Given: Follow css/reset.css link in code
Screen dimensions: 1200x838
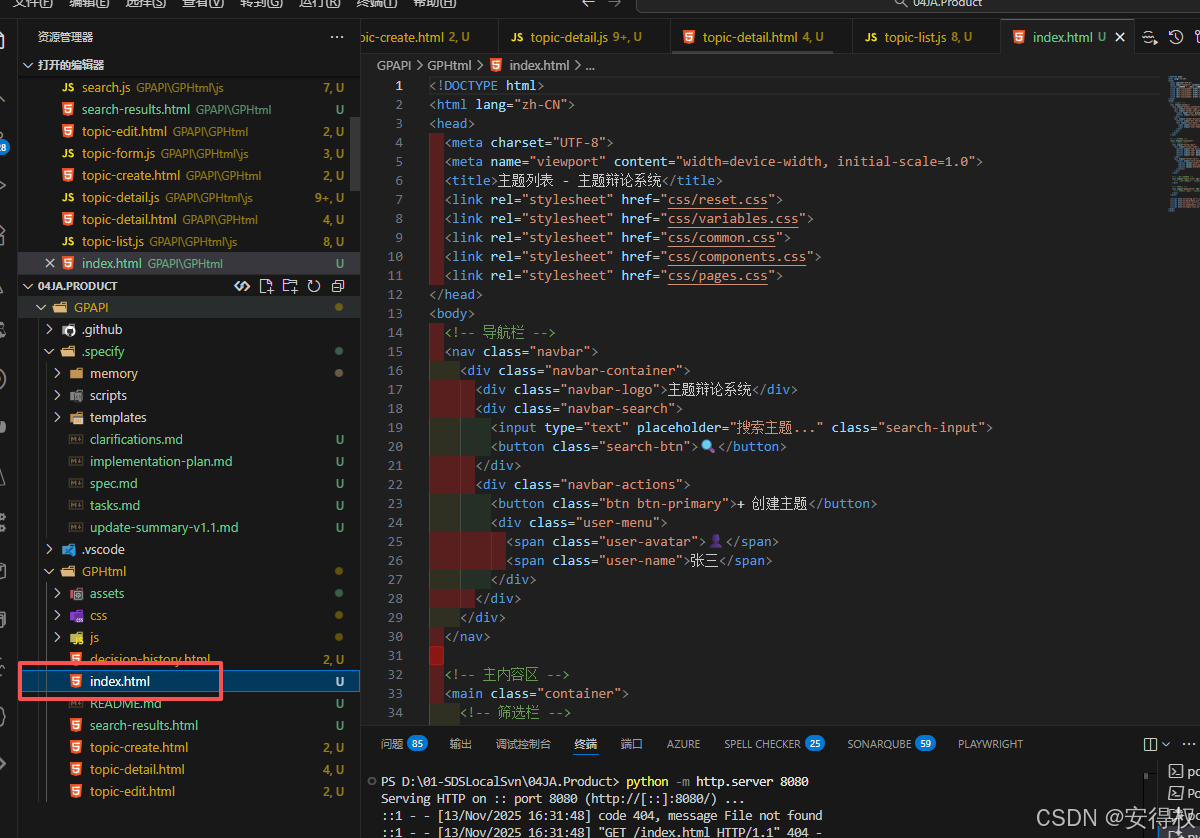Looking at the screenshot, I should 718,200.
